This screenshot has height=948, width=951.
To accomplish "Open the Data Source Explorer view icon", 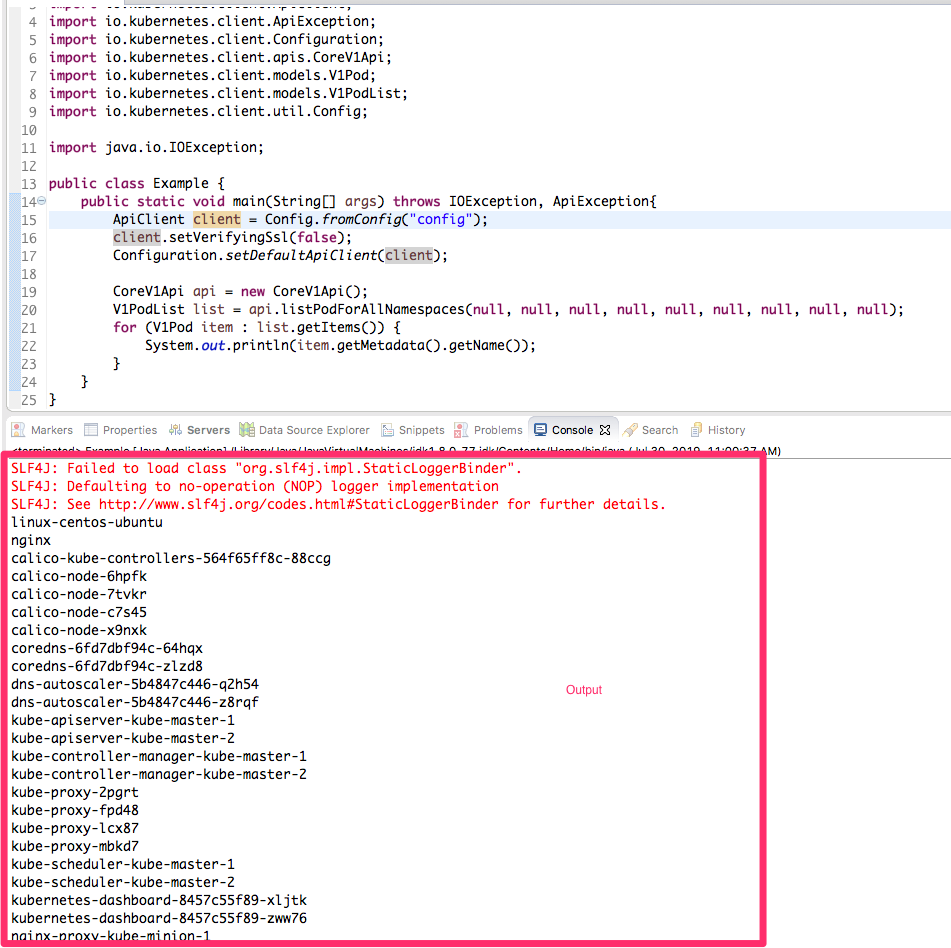I will 244,429.
